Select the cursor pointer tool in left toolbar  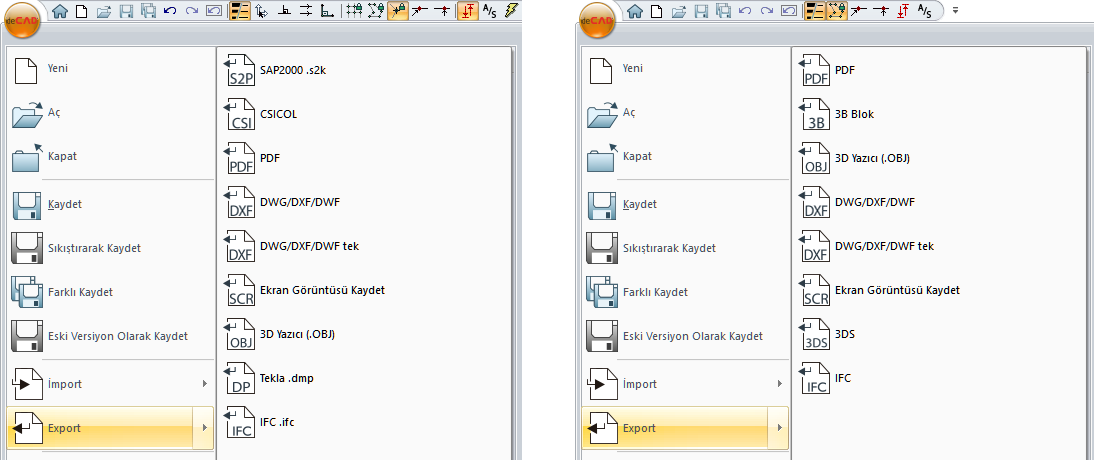click(x=262, y=11)
